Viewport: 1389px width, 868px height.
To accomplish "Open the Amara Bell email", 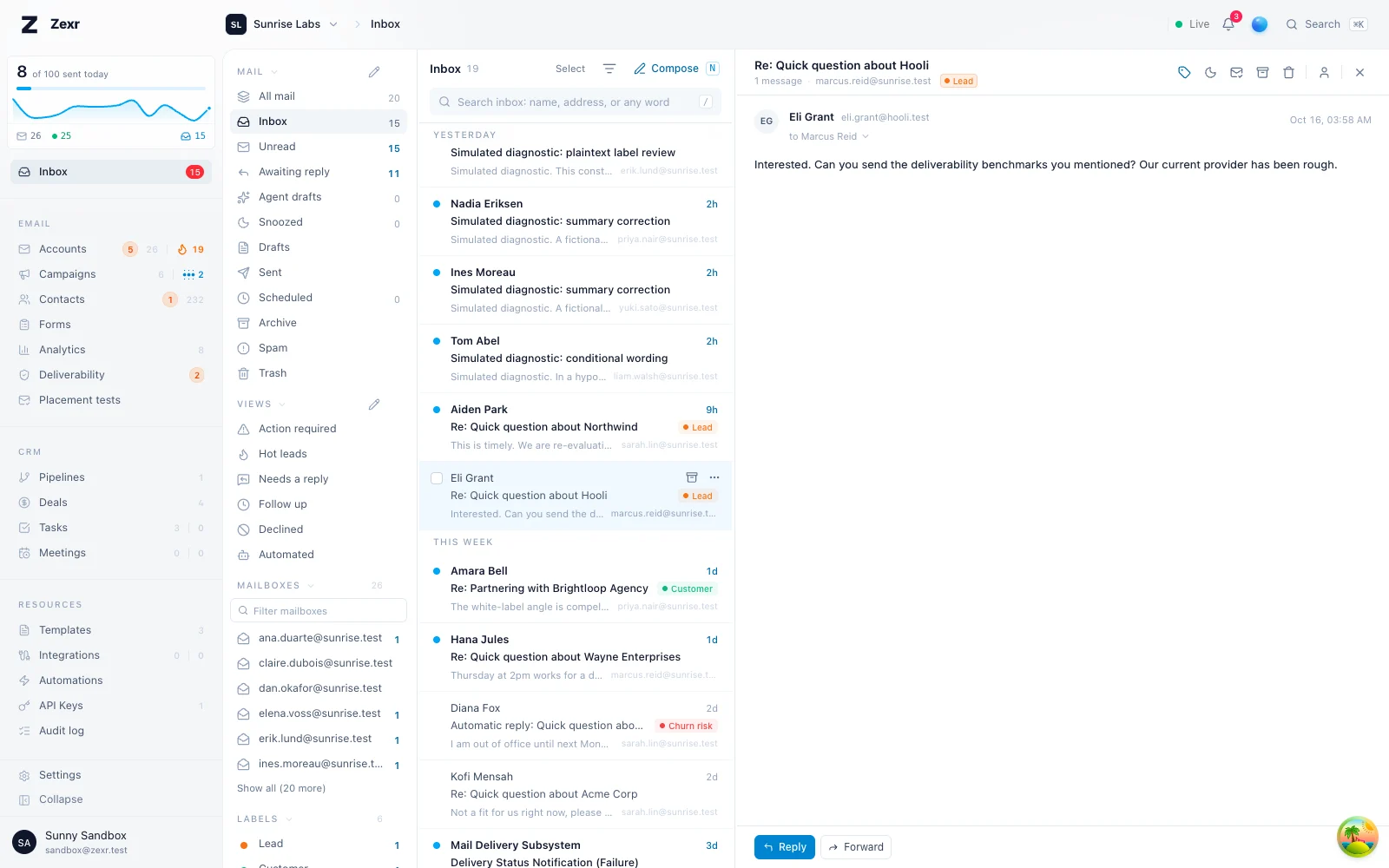I will (x=576, y=589).
